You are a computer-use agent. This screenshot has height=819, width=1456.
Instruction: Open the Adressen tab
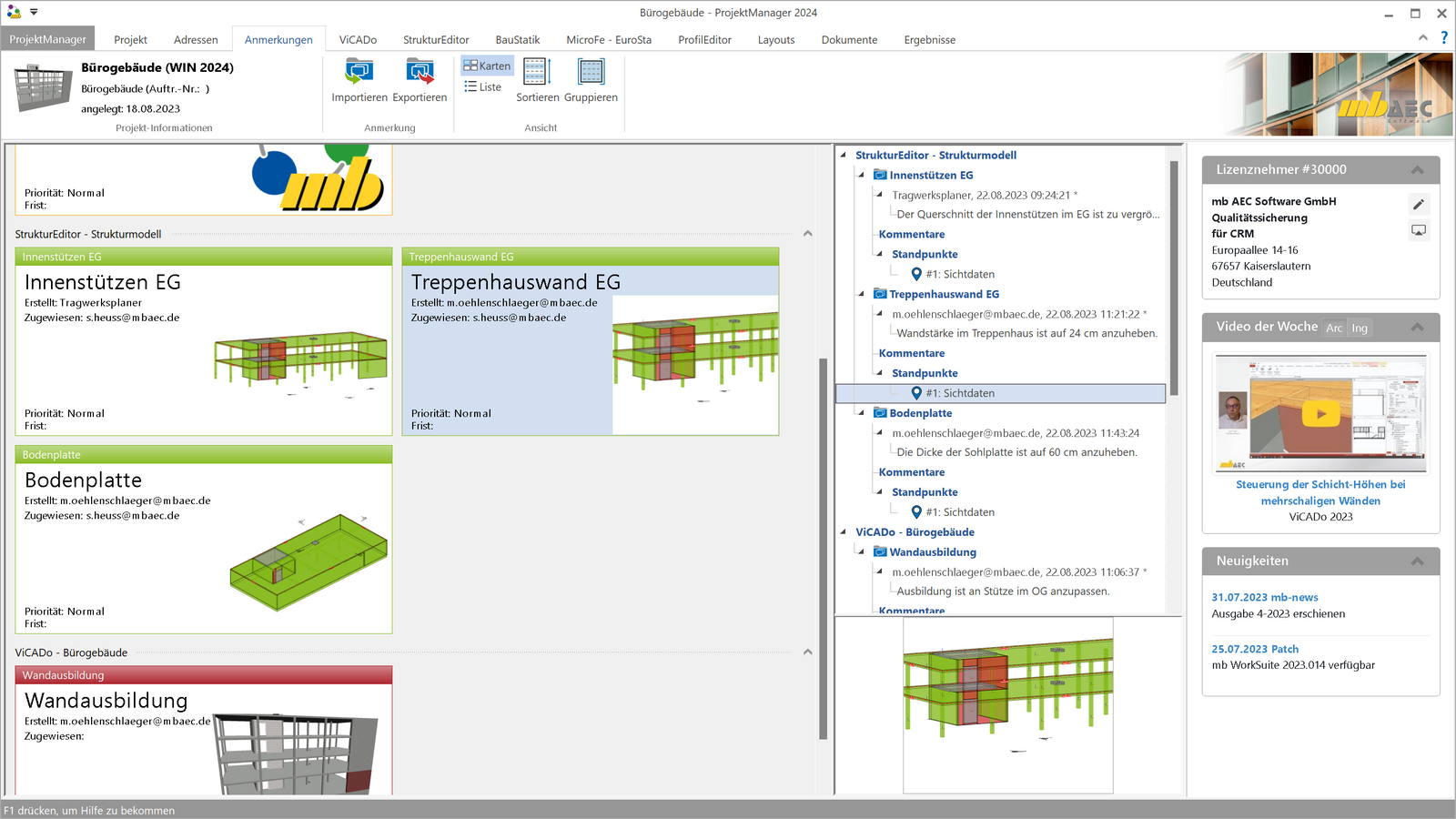[196, 40]
